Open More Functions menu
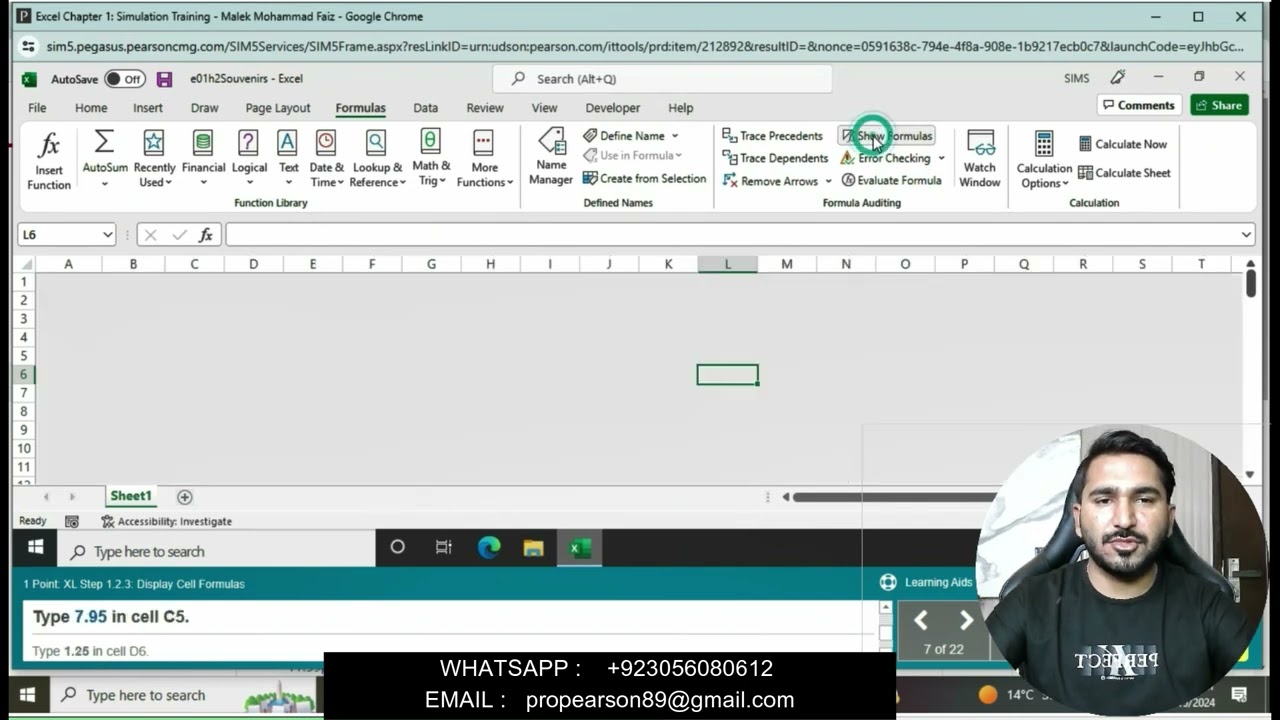Screen dimensions: 1280x720 (484, 160)
